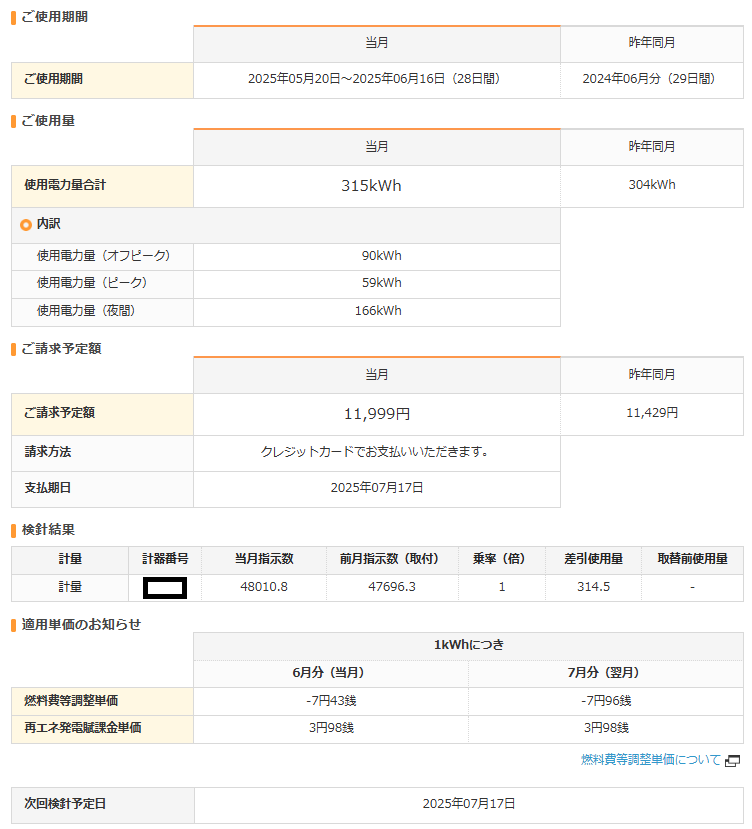Click the 3円98銭 value under 6月分
The height and width of the screenshot is (829, 752).
(331, 728)
